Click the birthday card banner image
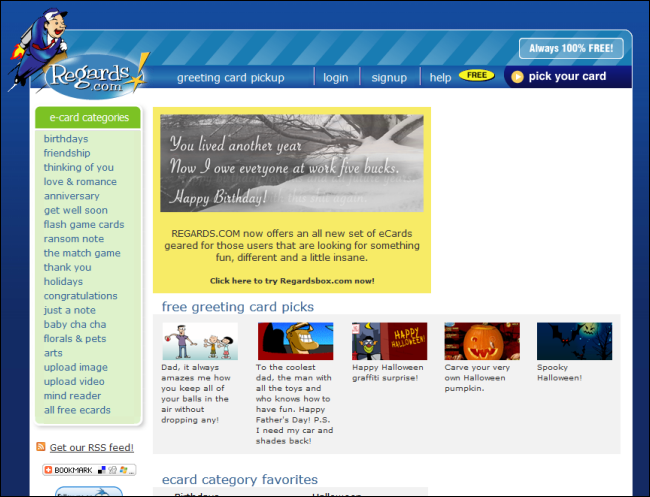Image resolution: width=650 pixels, height=497 pixels. (292, 163)
